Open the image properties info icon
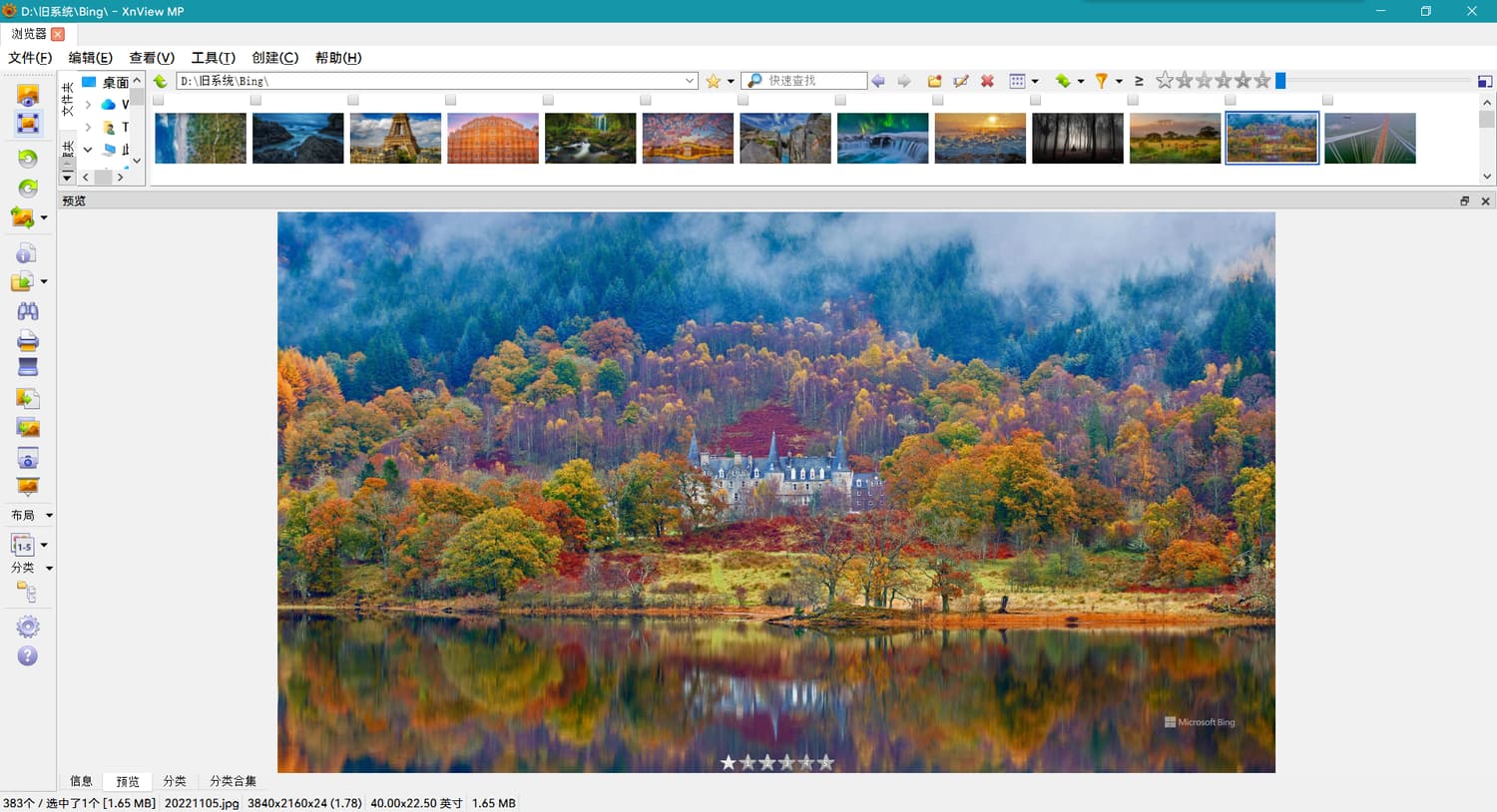The width and height of the screenshot is (1497, 812). tap(26, 253)
